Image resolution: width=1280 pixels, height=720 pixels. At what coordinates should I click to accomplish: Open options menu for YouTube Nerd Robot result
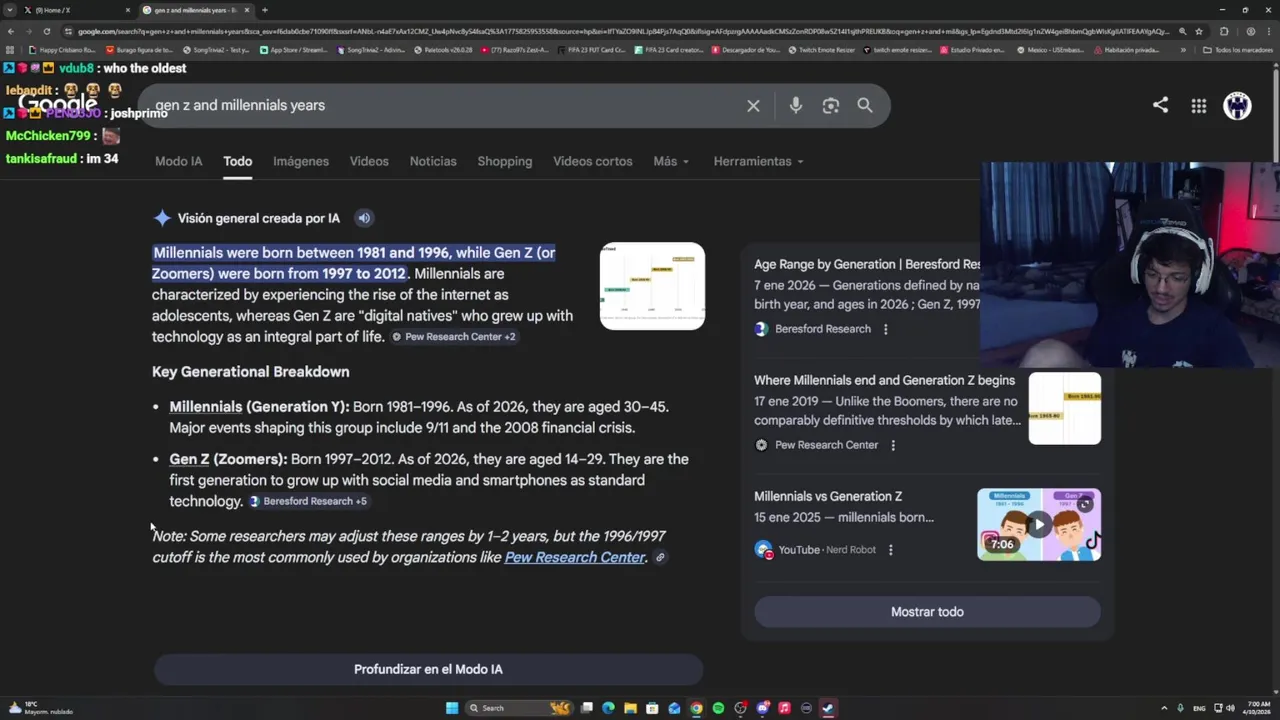coord(890,550)
